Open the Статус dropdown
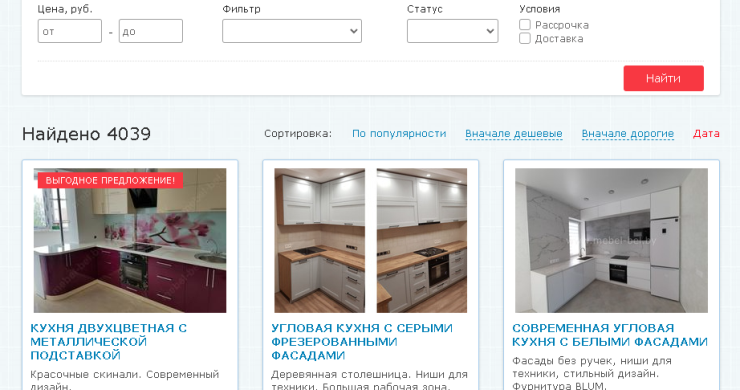Screen dimensions: 740x390 pyautogui.click(x=453, y=31)
